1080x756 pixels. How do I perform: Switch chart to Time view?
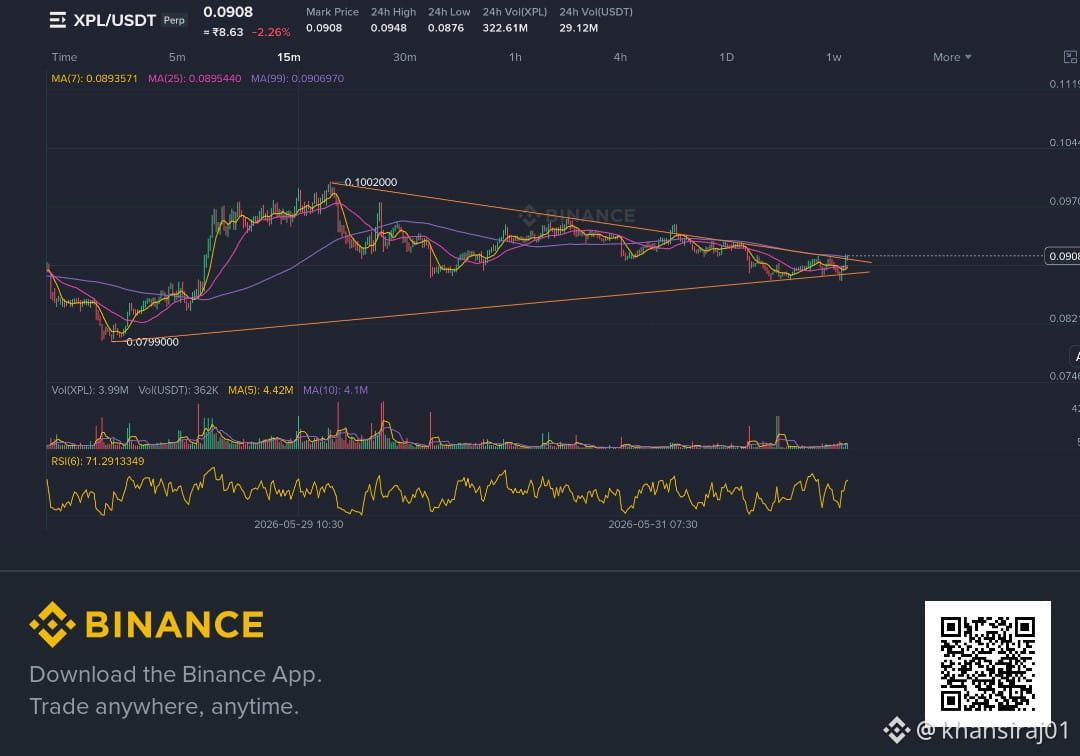64,57
